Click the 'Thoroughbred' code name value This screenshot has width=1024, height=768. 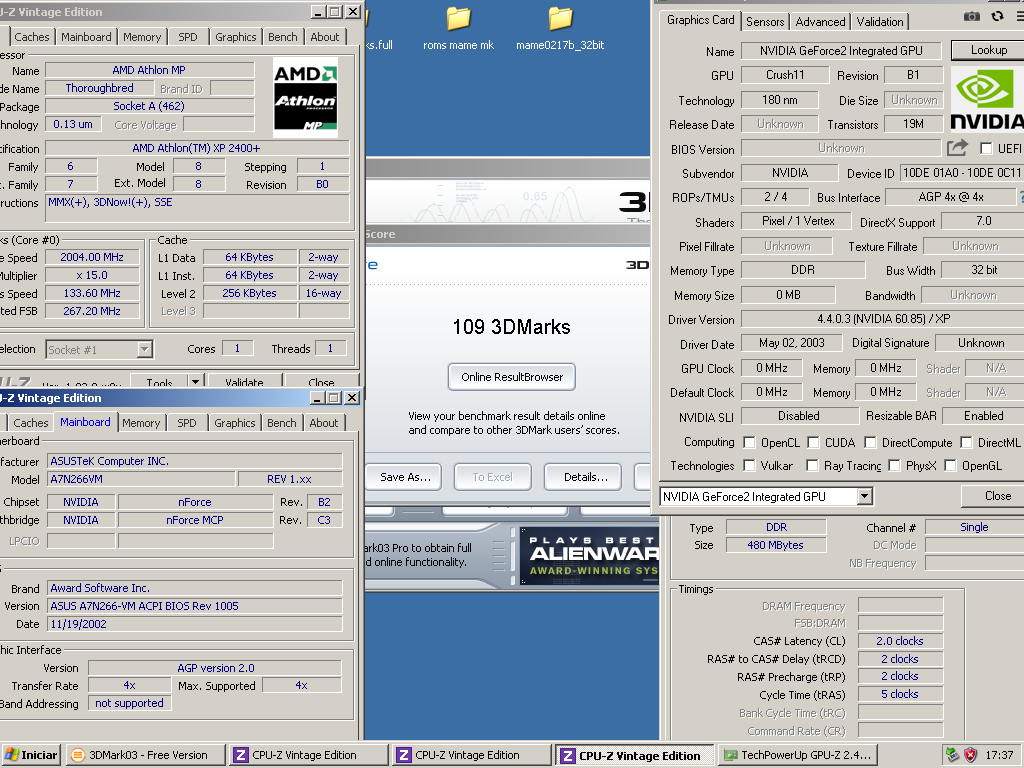tap(99, 88)
